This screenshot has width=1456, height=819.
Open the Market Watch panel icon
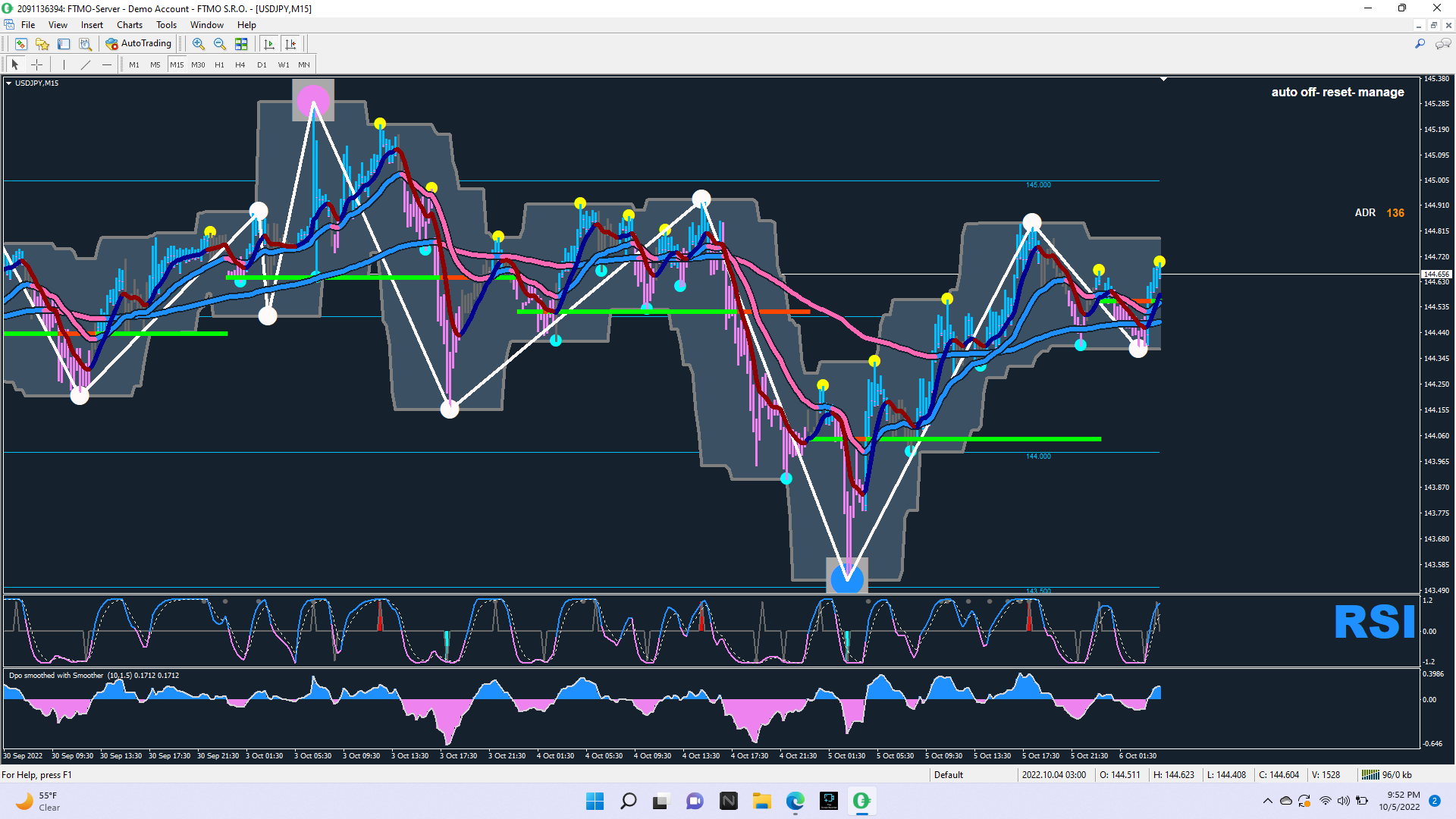(21, 44)
